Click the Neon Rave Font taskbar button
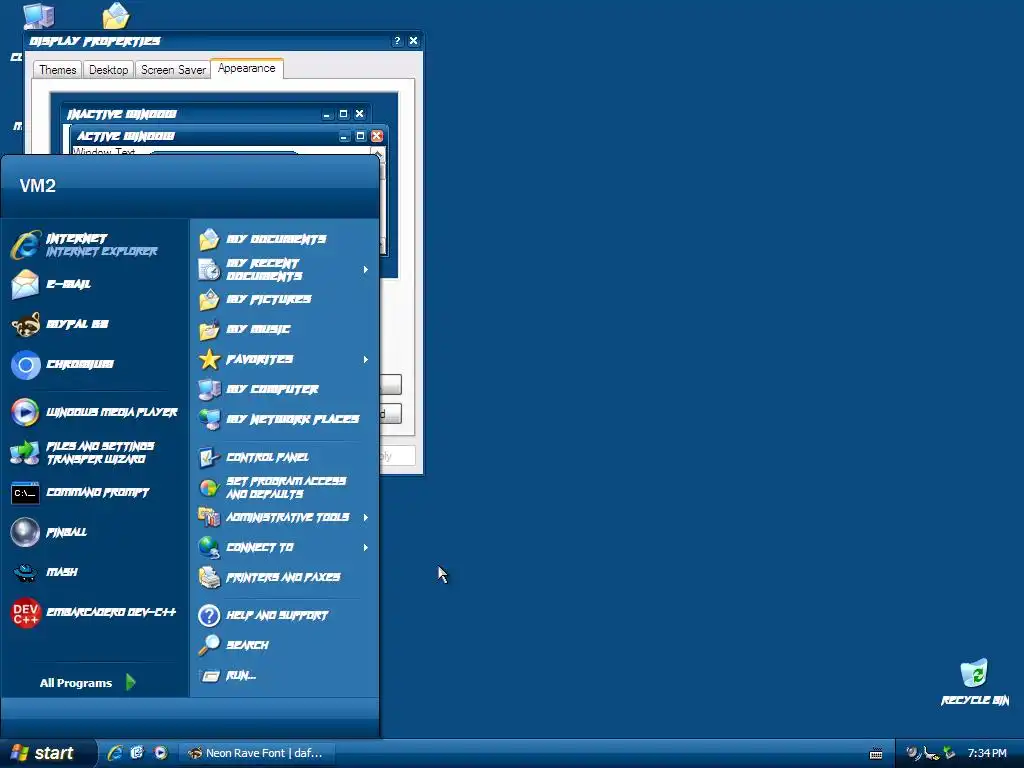This screenshot has width=1024, height=768. tap(259, 753)
